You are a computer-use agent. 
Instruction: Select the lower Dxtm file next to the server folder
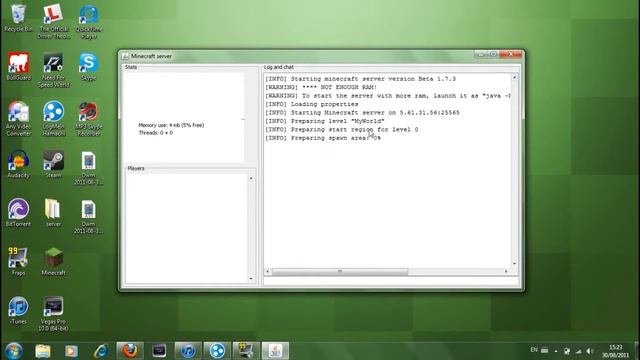pyautogui.click(x=89, y=217)
